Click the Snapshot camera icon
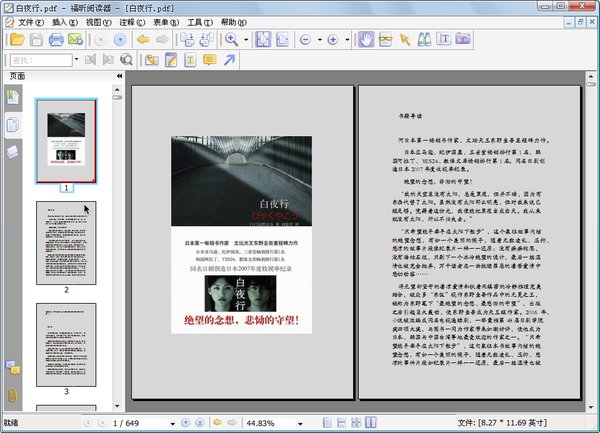Screen dimensions: 600x433 [x=463, y=40]
